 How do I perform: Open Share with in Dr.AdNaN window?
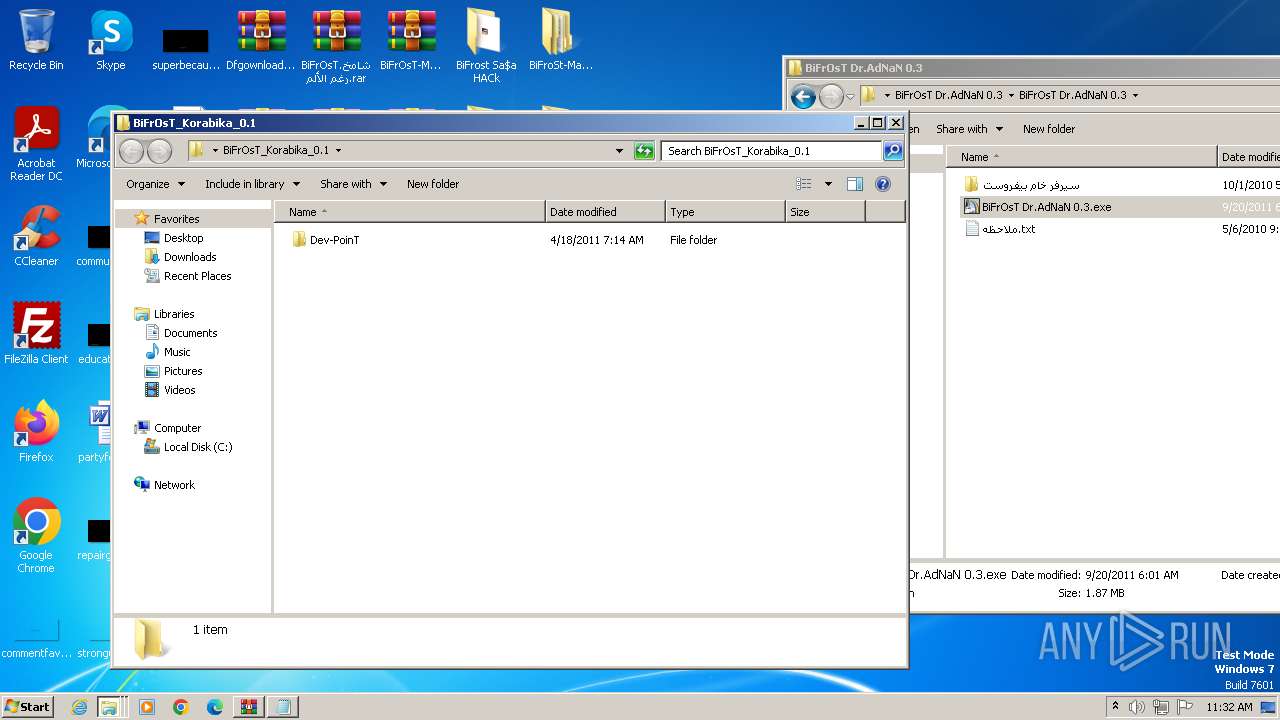point(969,129)
